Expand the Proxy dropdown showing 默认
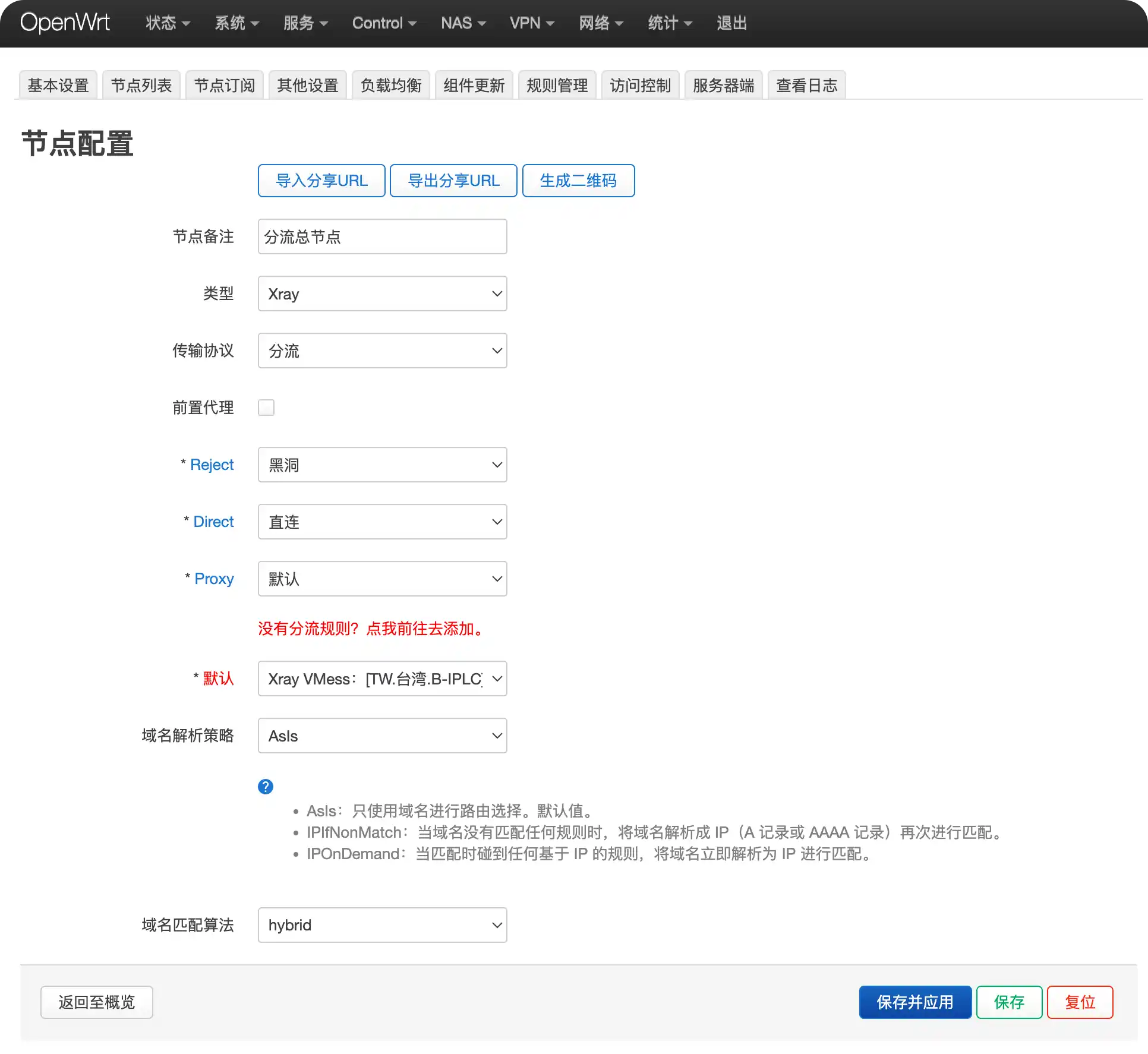Screen dimensions: 1148x1054 tap(383, 579)
